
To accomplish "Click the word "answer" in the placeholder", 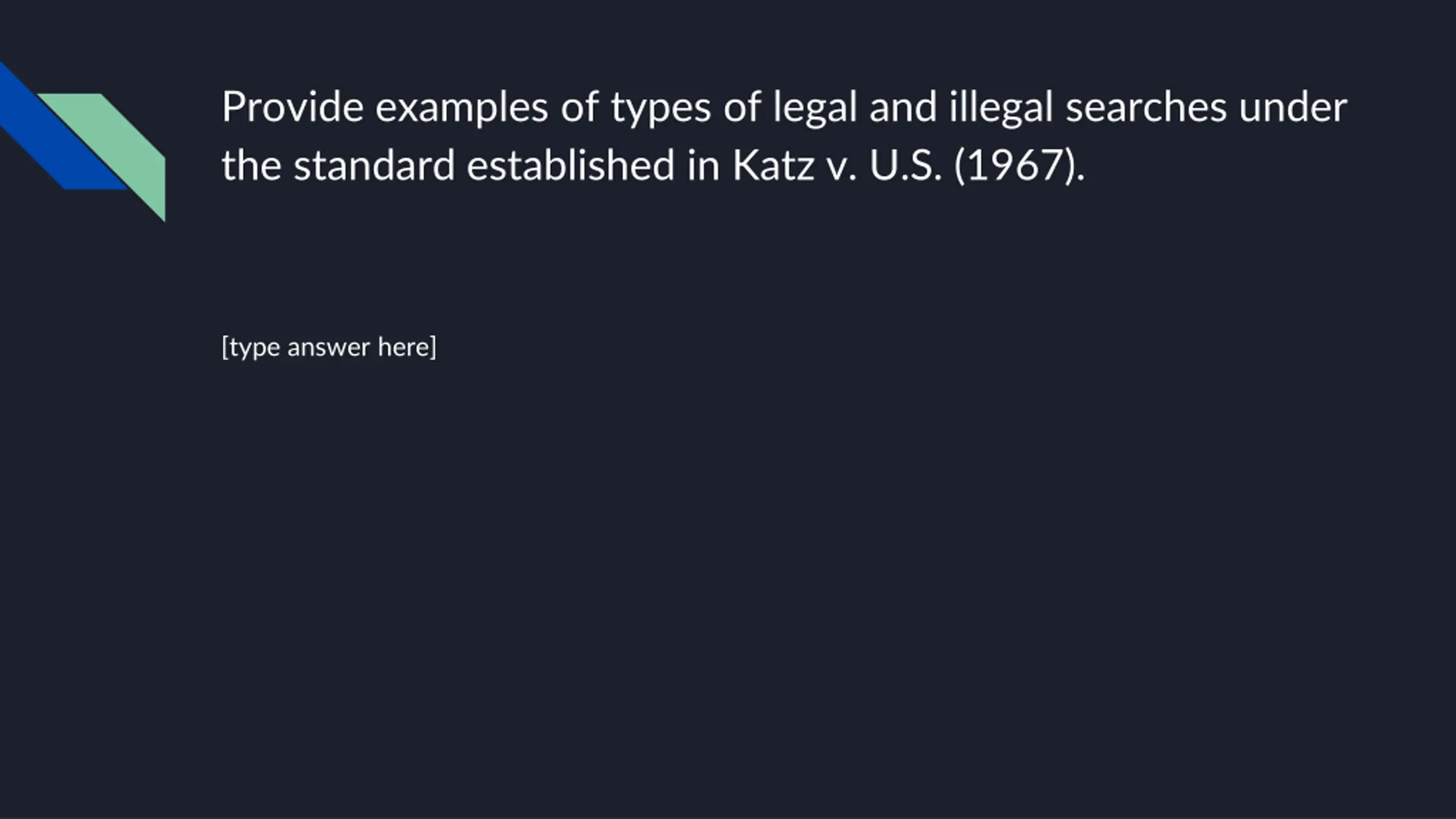I will click(x=328, y=347).
